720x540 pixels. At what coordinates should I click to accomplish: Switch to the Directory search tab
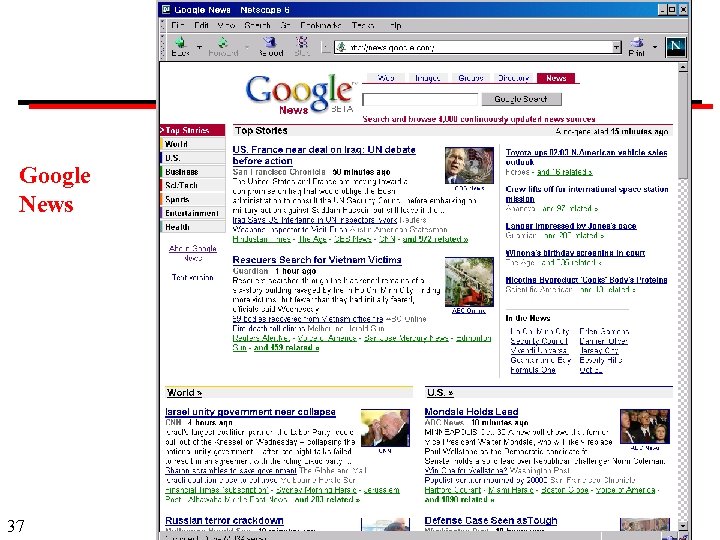click(513, 78)
